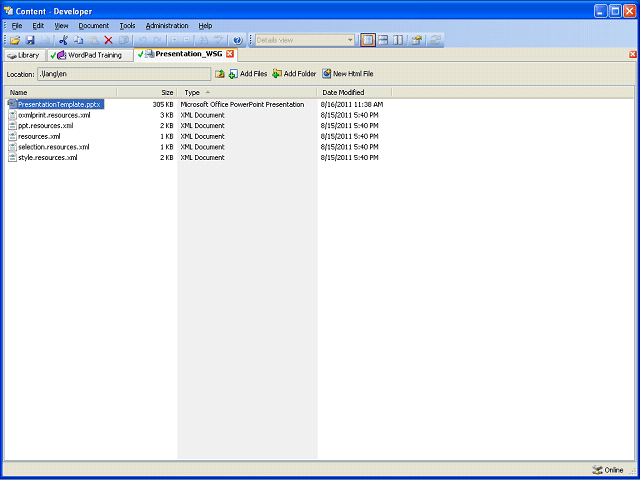Sort by the Size column header
640x480 pixels.
point(147,92)
